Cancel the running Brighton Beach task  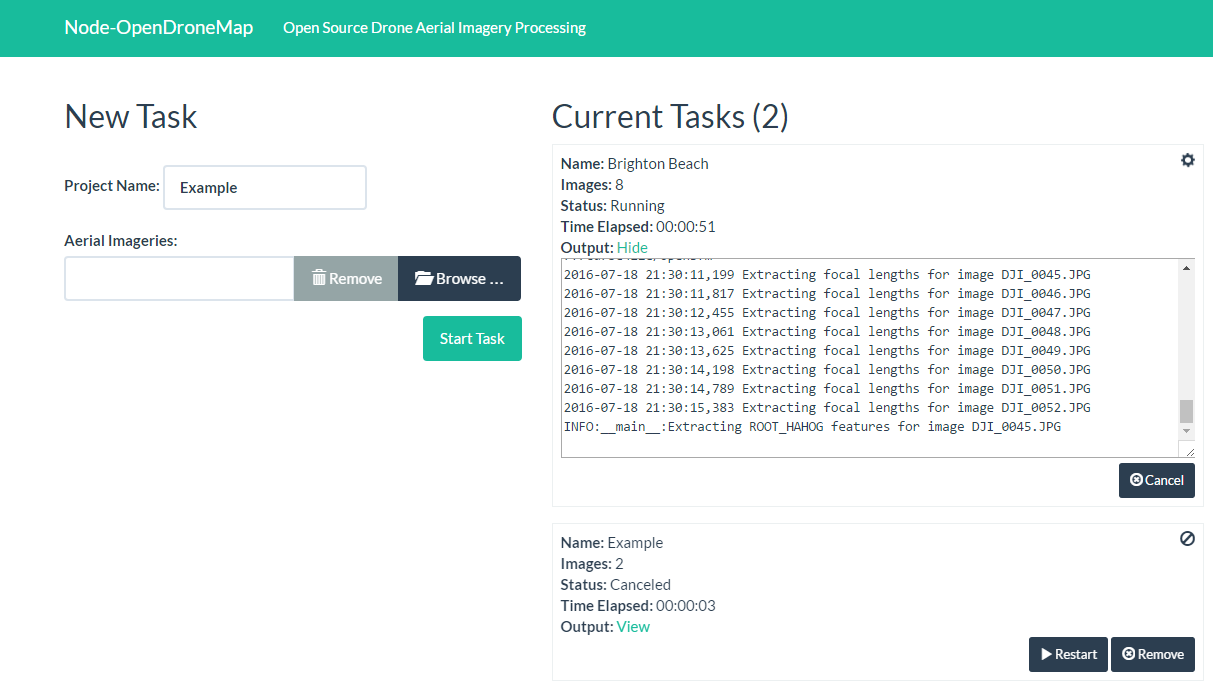pyautogui.click(x=1156, y=480)
